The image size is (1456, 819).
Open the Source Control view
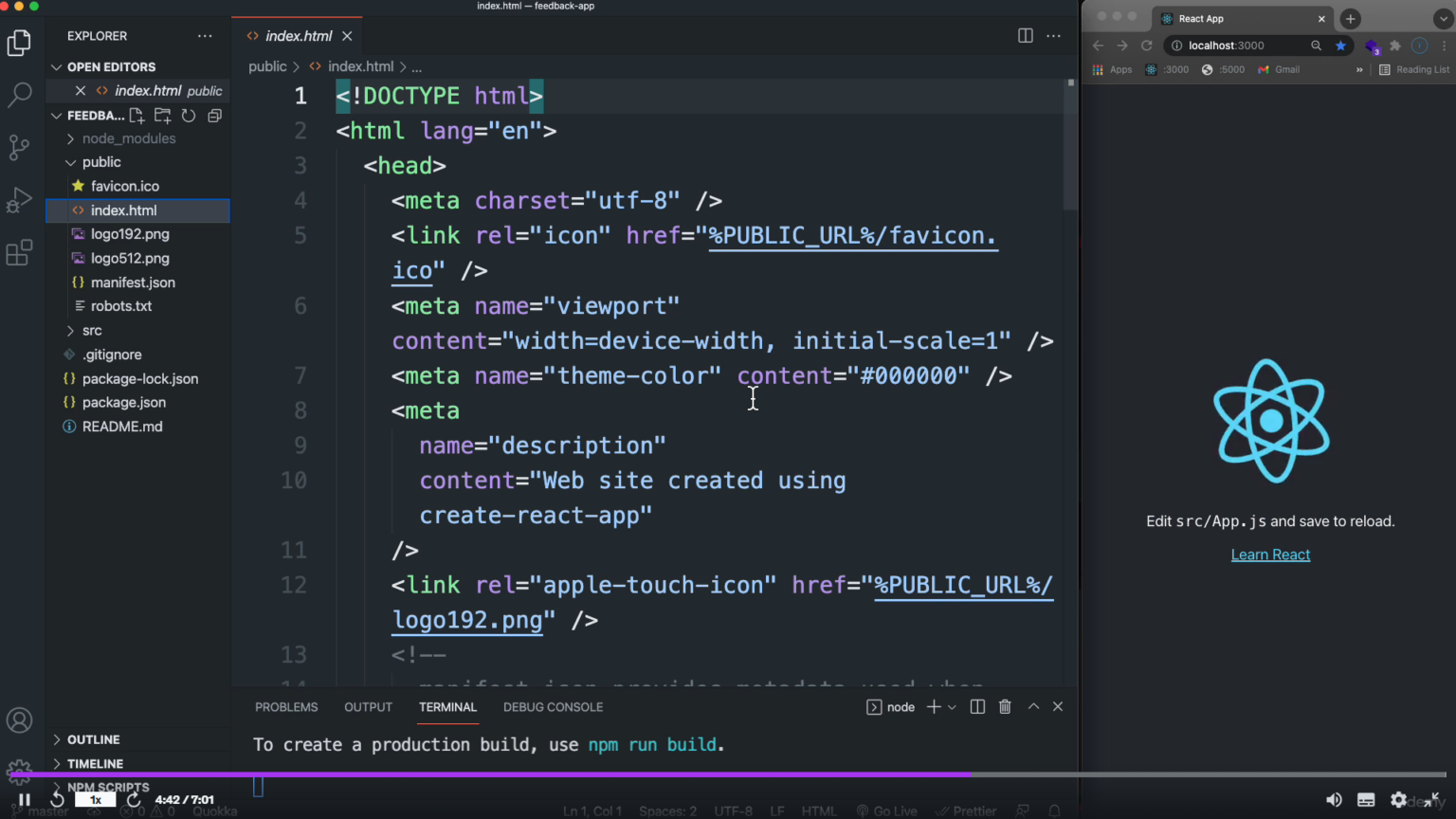(x=20, y=147)
